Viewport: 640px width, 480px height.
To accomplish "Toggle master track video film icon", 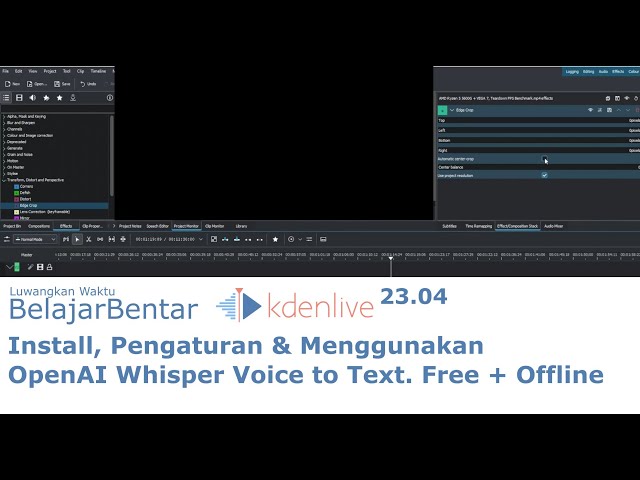I will coord(40,267).
